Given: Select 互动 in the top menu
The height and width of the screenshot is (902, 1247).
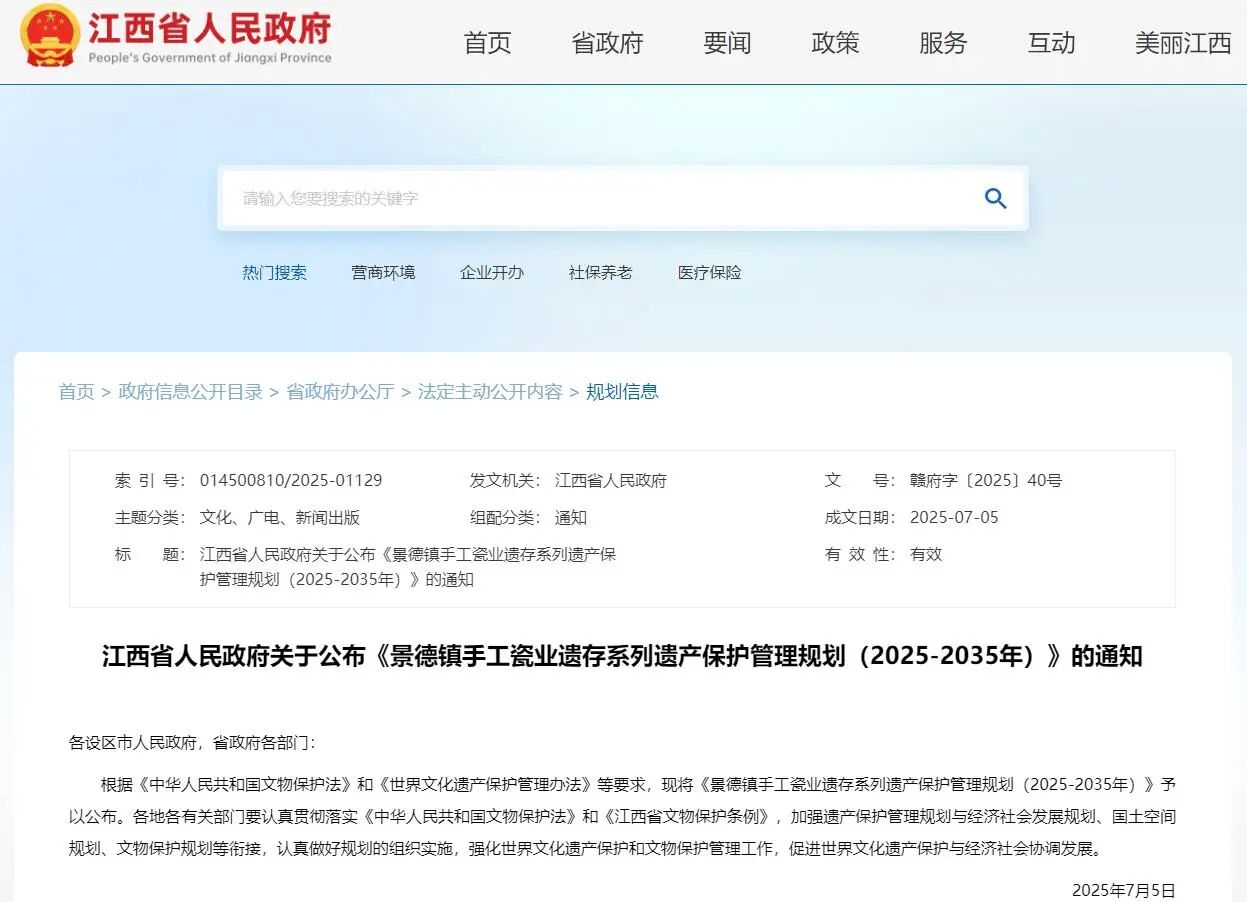Looking at the screenshot, I should (x=1051, y=43).
